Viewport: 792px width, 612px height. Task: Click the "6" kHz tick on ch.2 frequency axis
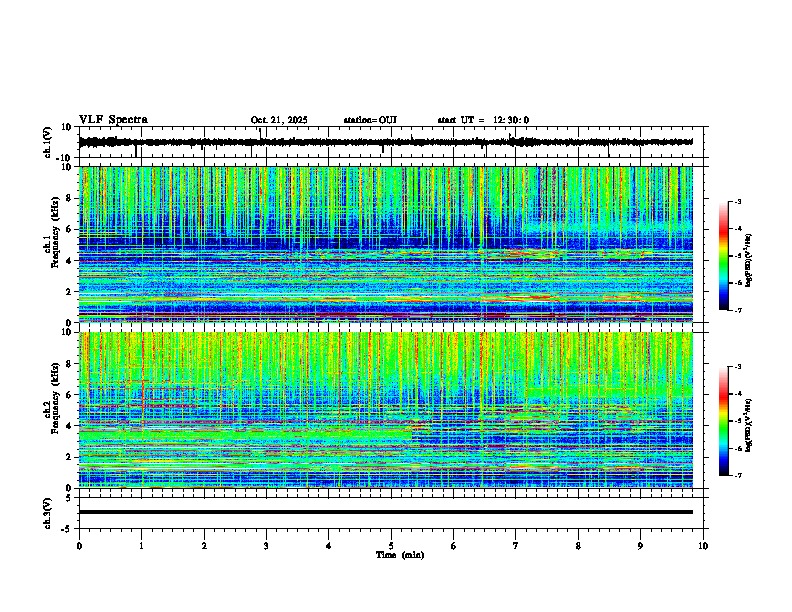(x=69, y=395)
